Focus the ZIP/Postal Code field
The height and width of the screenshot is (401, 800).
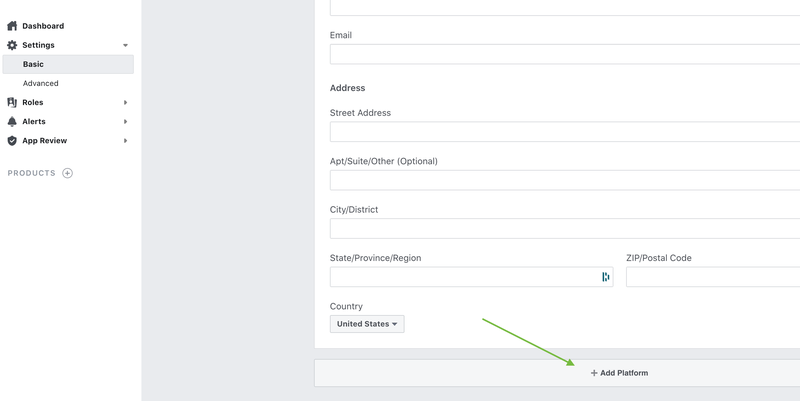pos(713,277)
